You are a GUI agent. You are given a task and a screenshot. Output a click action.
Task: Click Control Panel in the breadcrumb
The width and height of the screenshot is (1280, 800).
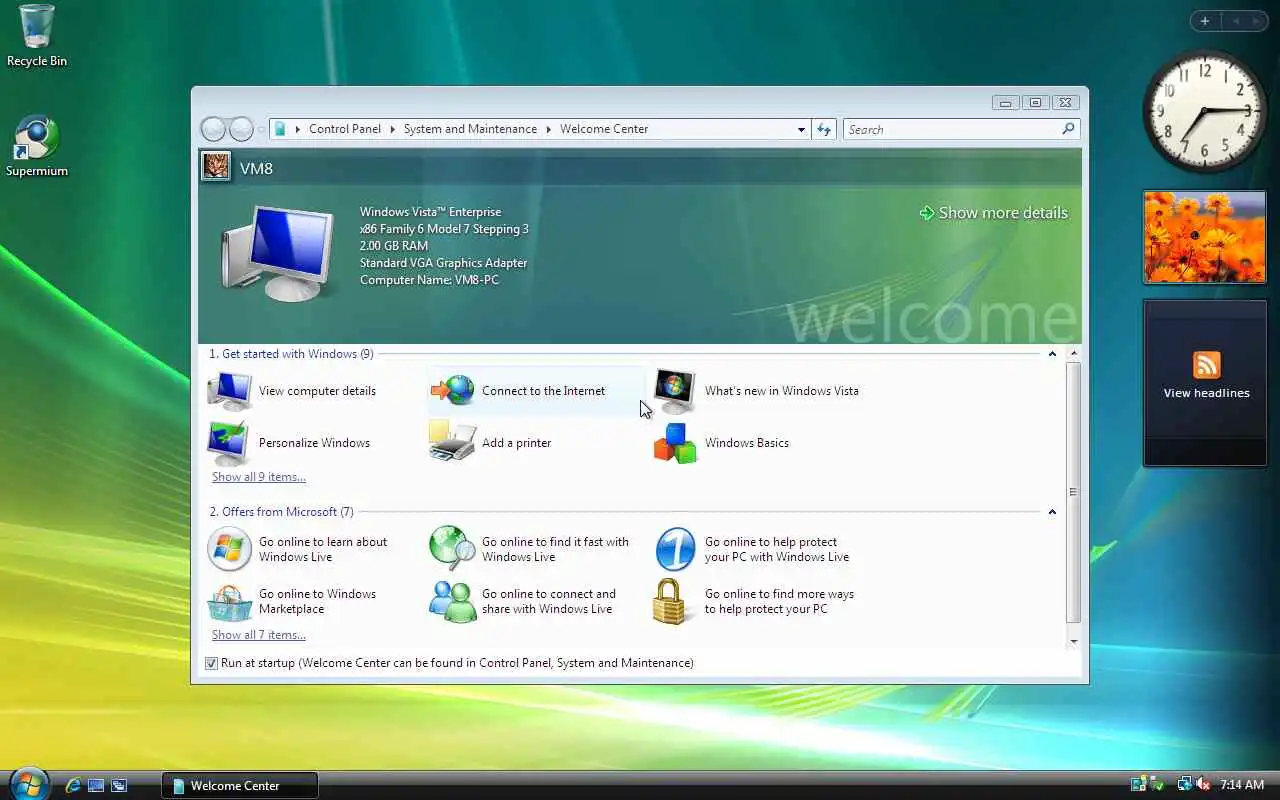[345, 129]
